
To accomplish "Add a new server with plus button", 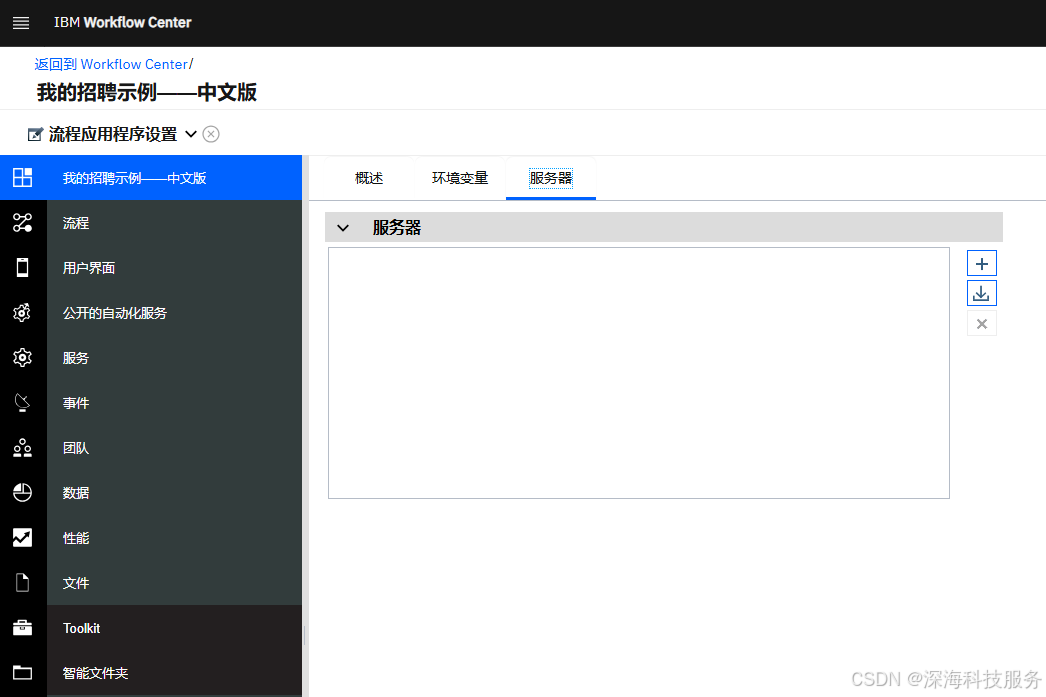I will coord(981,263).
